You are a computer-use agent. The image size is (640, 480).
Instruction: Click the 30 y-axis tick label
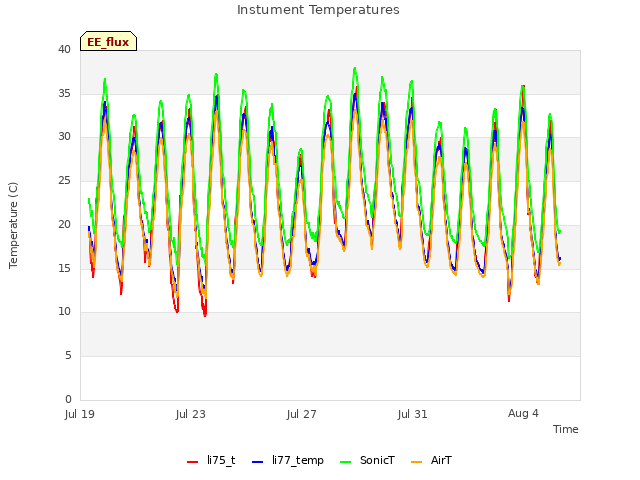[x=64, y=137]
